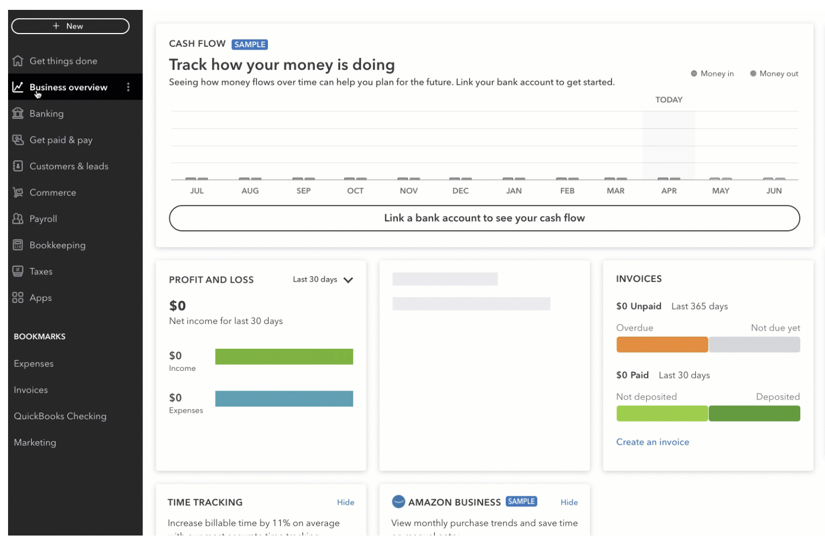
Task: Hide the Amazon Business card
Action: pos(569,503)
